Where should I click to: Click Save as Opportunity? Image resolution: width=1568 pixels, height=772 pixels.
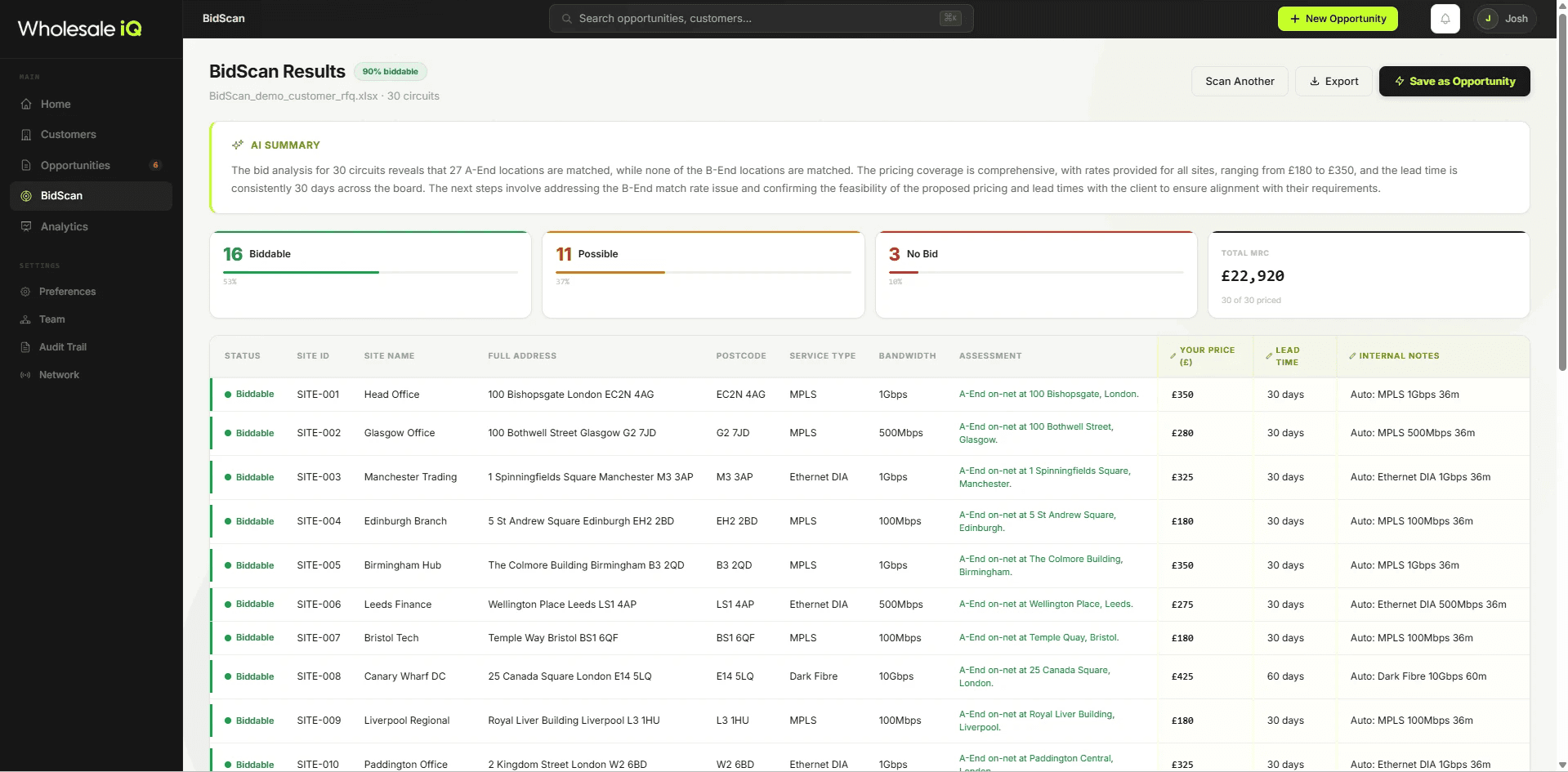pyautogui.click(x=1454, y=81)
